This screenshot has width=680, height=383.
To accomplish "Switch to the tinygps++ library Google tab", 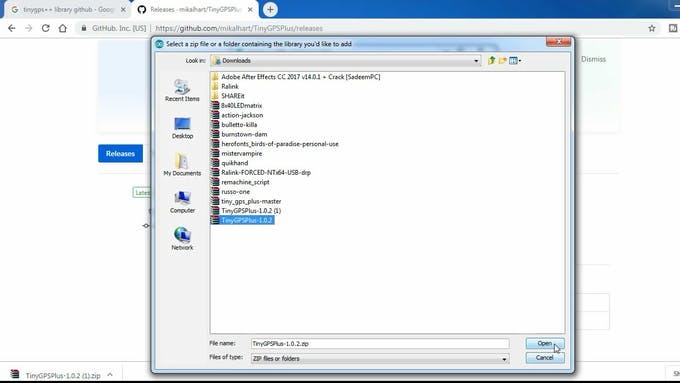I will [x=67, y=9].
